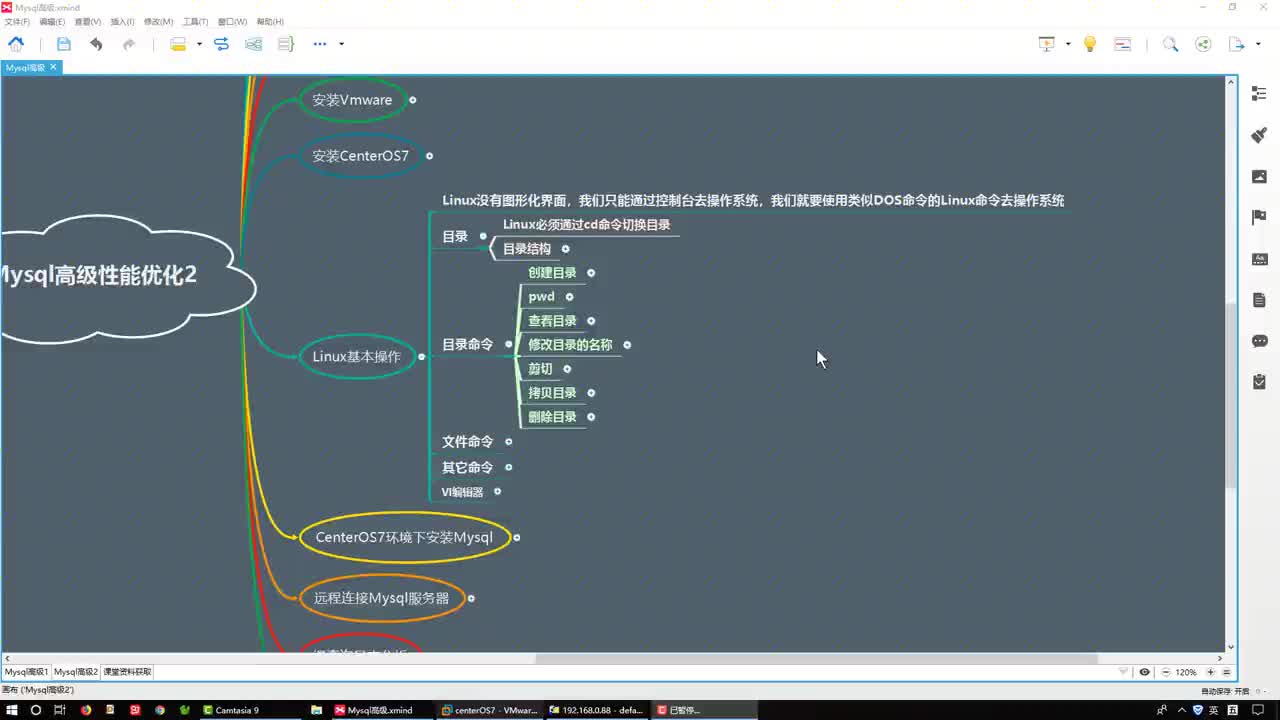Open the 查看(V) menu
This screenshot has height=720, width=1280.
[x=88, y=21]
